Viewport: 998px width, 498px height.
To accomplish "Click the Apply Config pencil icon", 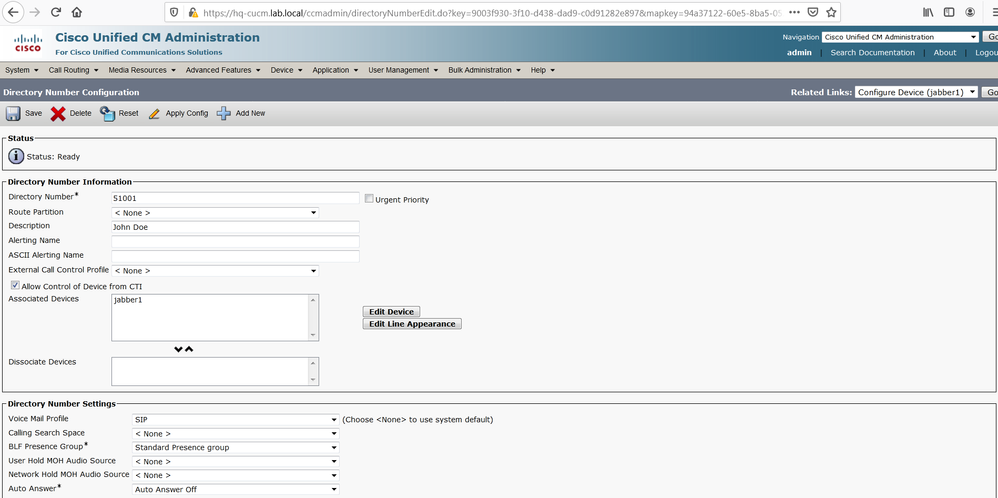I will [x=154, y=114].
